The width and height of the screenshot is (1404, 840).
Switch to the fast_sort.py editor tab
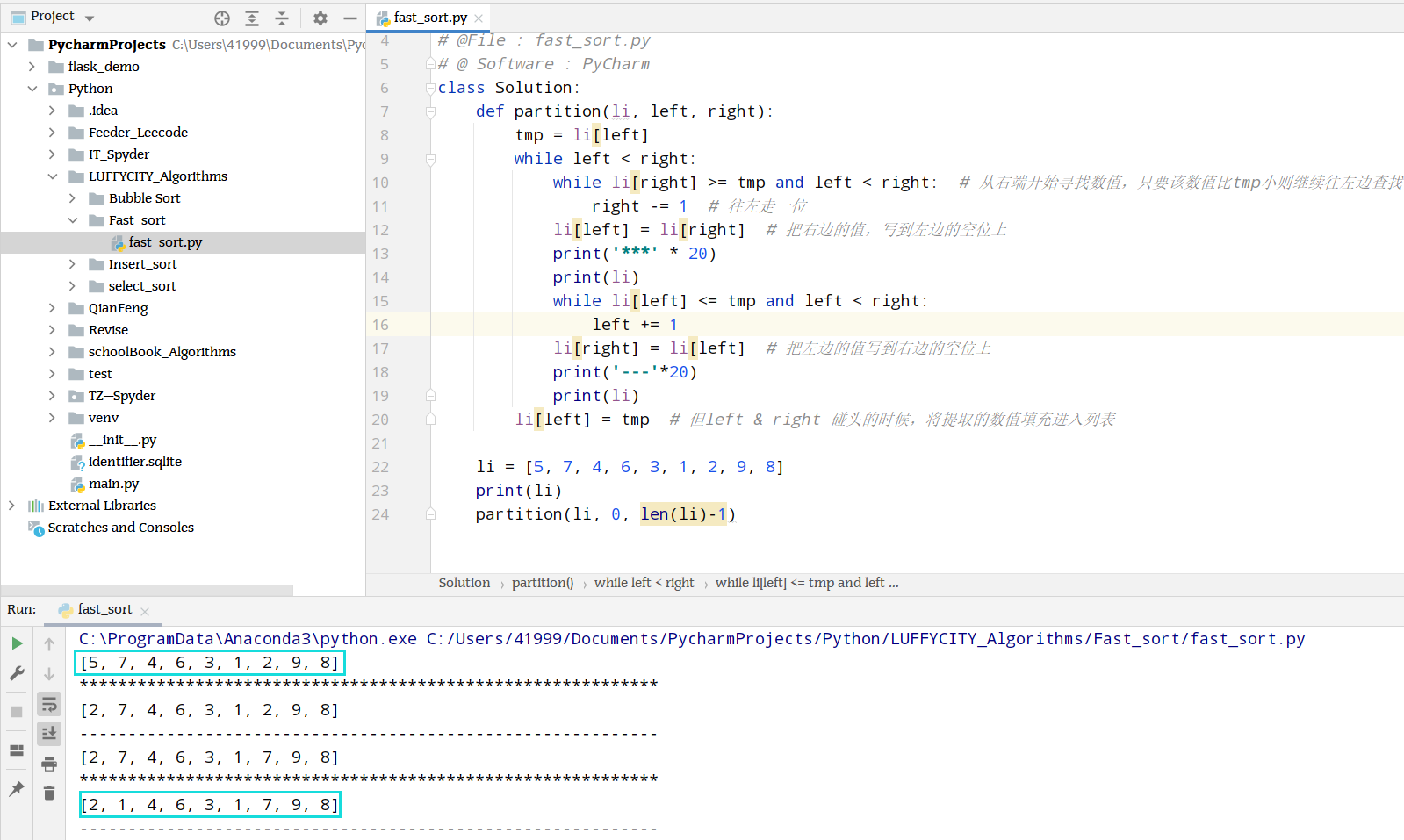(430, 18)
